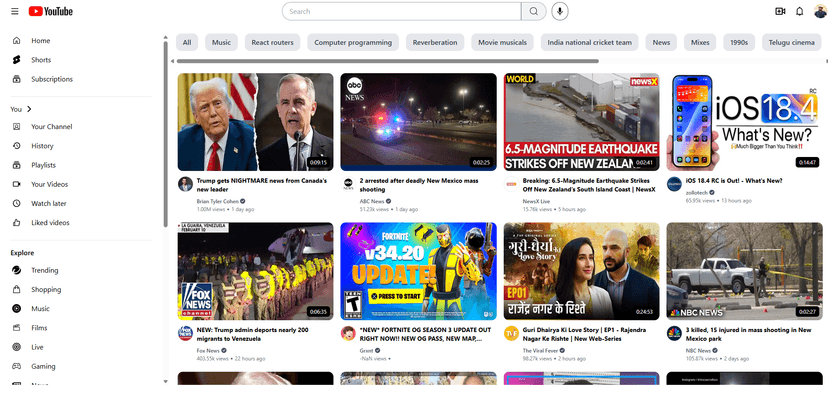Click the horizontal chips scrollbar

[x=388, y=61]
